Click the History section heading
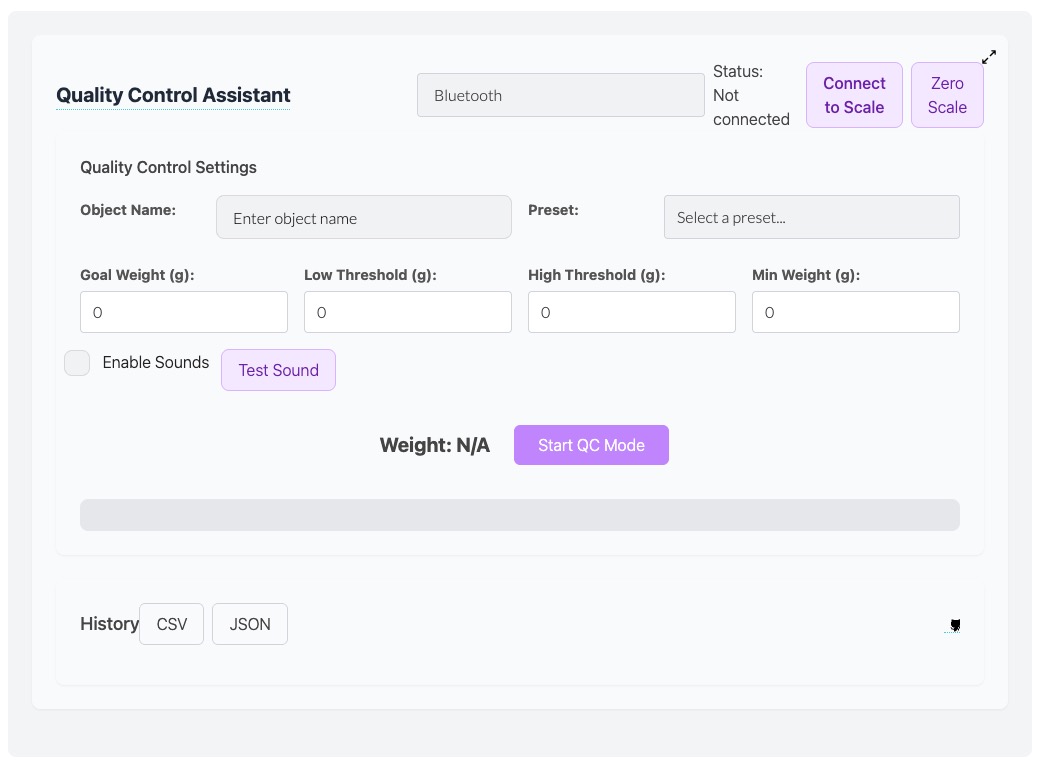The image size is (1041, 768). (x=110, y=624)
